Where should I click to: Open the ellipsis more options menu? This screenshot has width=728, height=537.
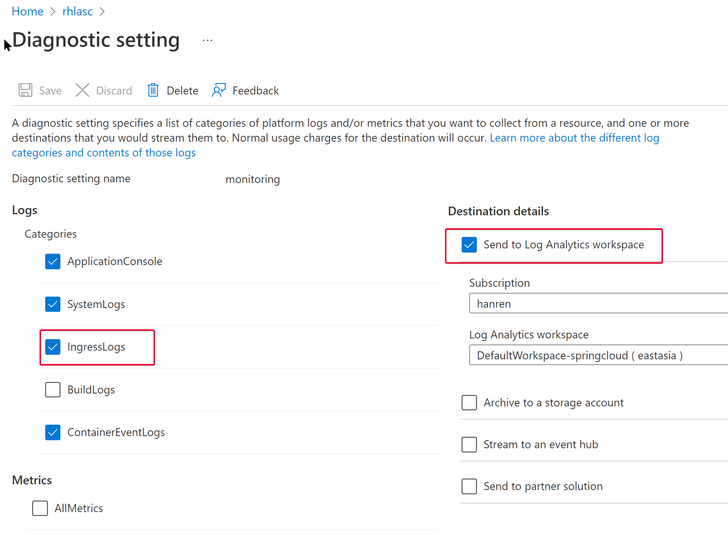[207, 41]
